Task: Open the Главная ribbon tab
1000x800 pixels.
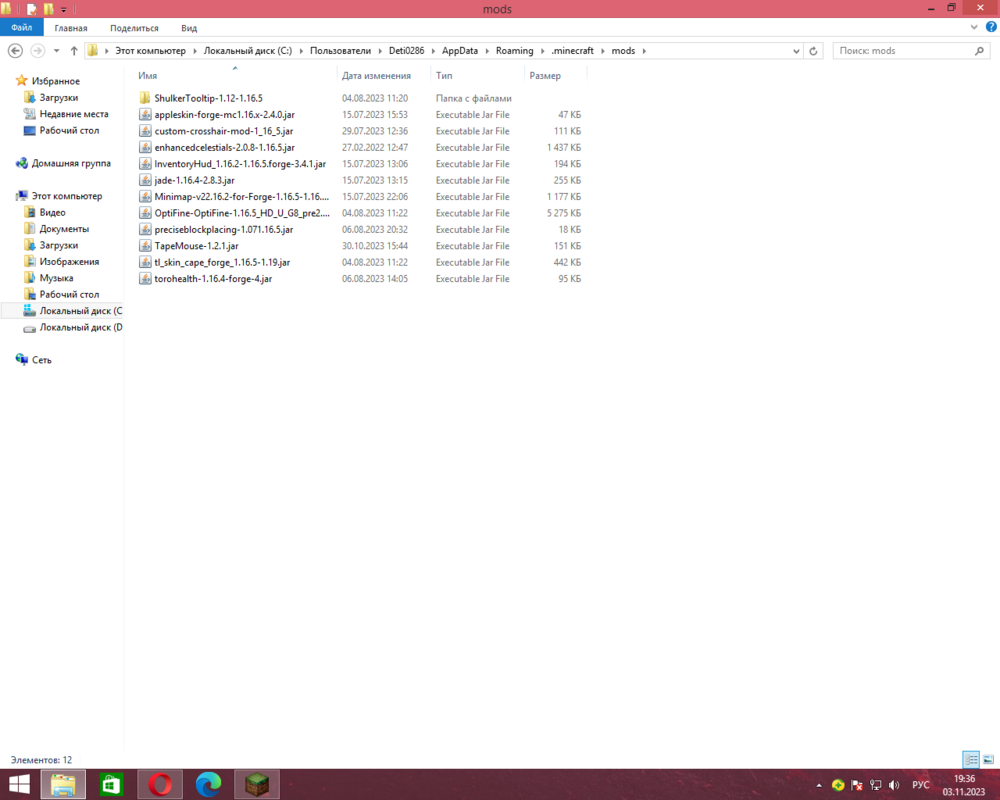Action: coord(71,28)
